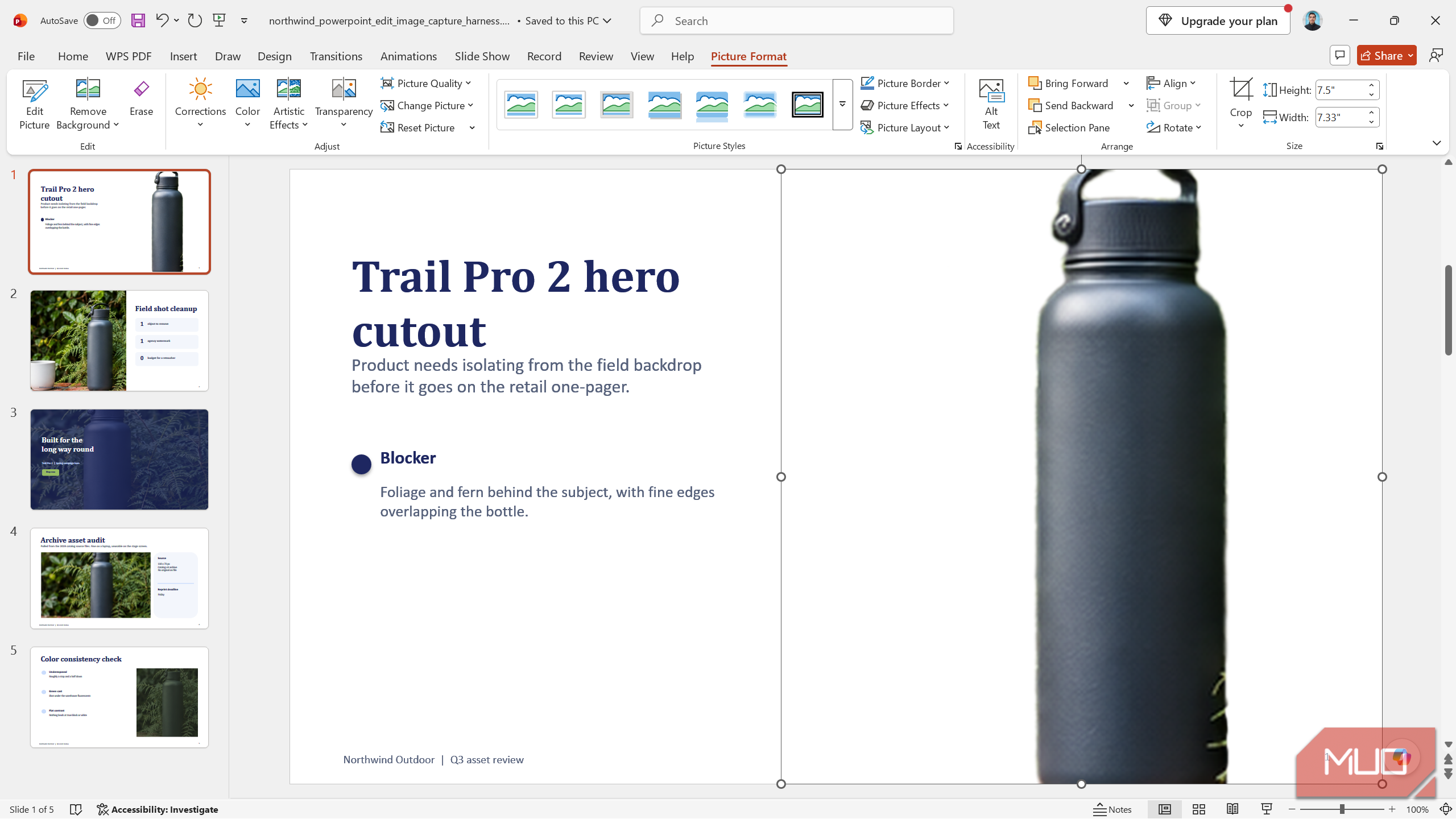
Task: Switch to Reading View
Action: pos(1232,809)
